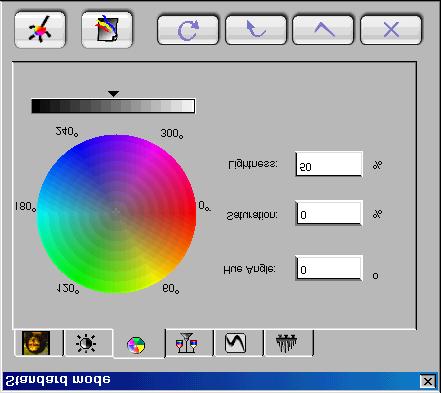Click the image with paintbrush icon button
Image resolution: width=441 pixels, height=393 pixels.
tap(107, 30)
